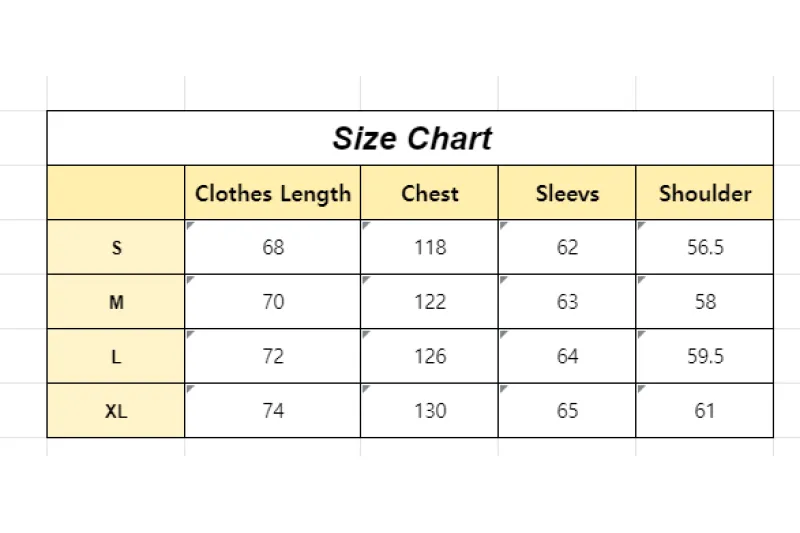Click the cell containing 63

(567, 302)
